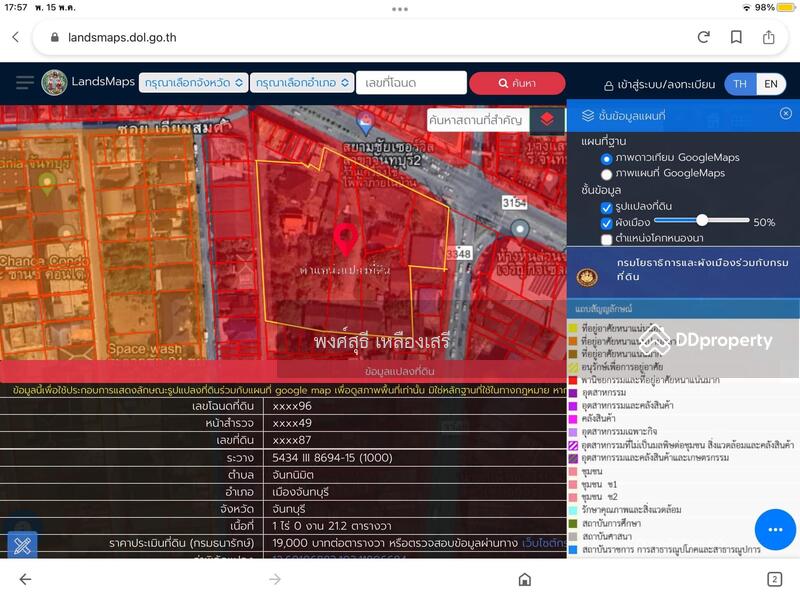Go to the browser home page
Screen dimensions: 800x600
(x=524, y=579)
